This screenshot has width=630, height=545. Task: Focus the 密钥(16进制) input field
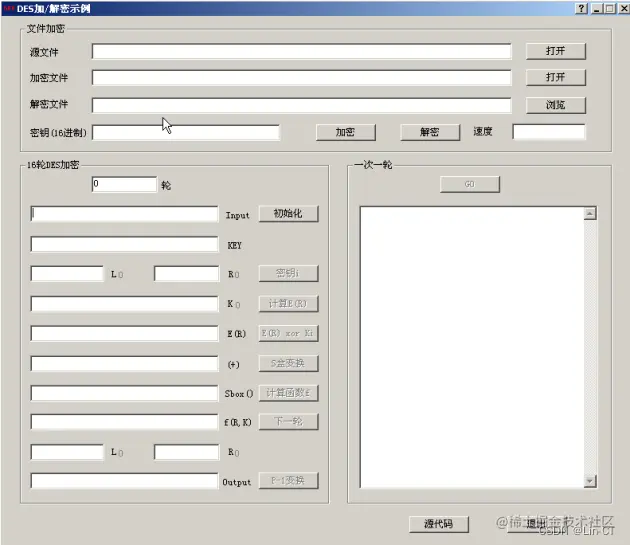(x=186, y=133)
